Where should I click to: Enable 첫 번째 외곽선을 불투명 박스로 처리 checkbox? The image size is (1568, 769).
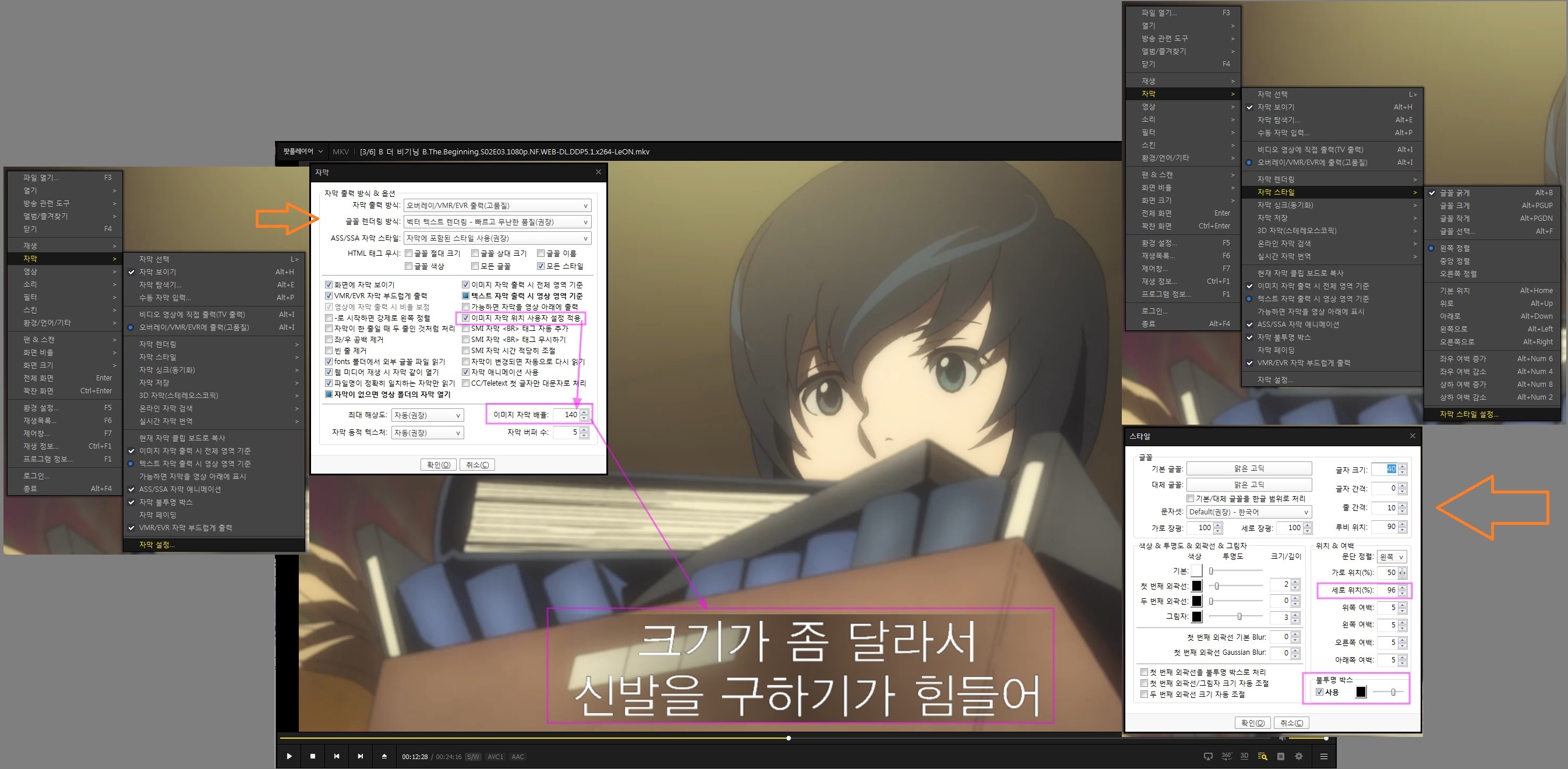(x=1145, y=672)
